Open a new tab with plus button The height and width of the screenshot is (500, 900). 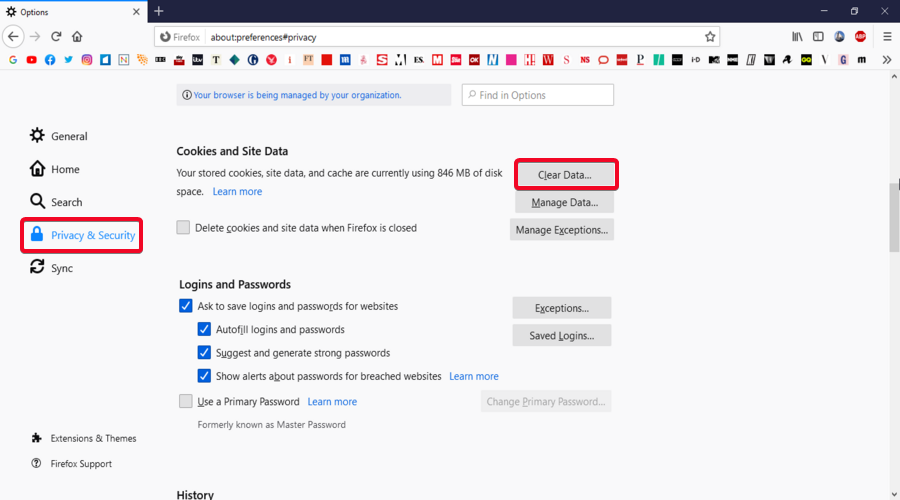click(x=158, y=11)
